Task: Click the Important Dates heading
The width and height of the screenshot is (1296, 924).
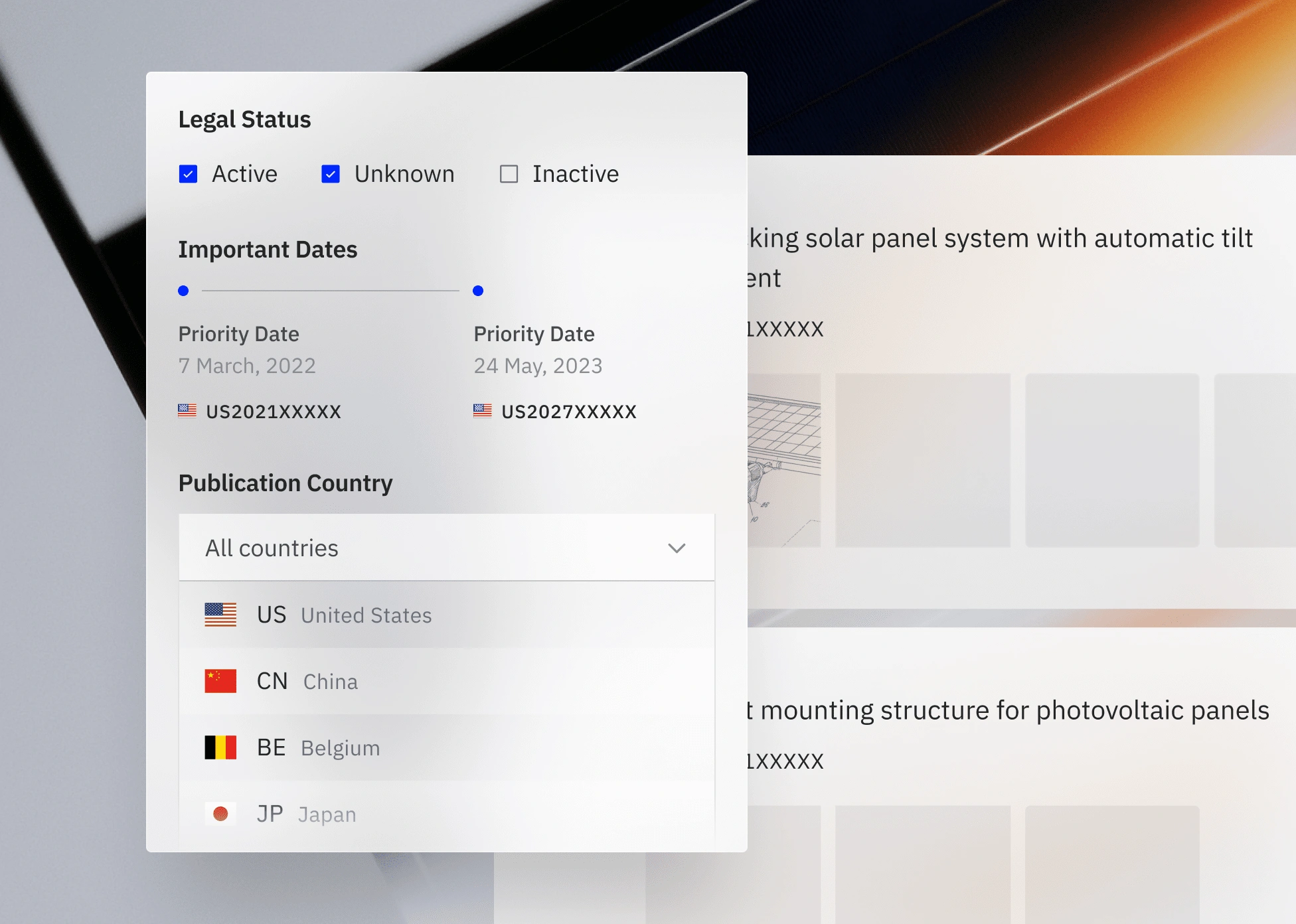Action: 268,250
